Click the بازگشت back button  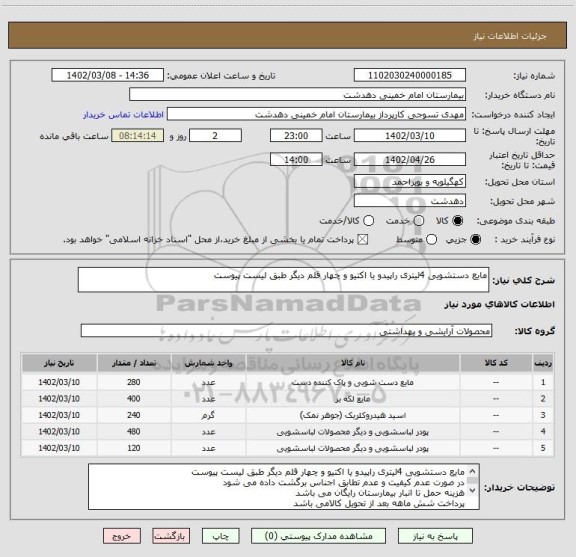[x=171, y=536]
